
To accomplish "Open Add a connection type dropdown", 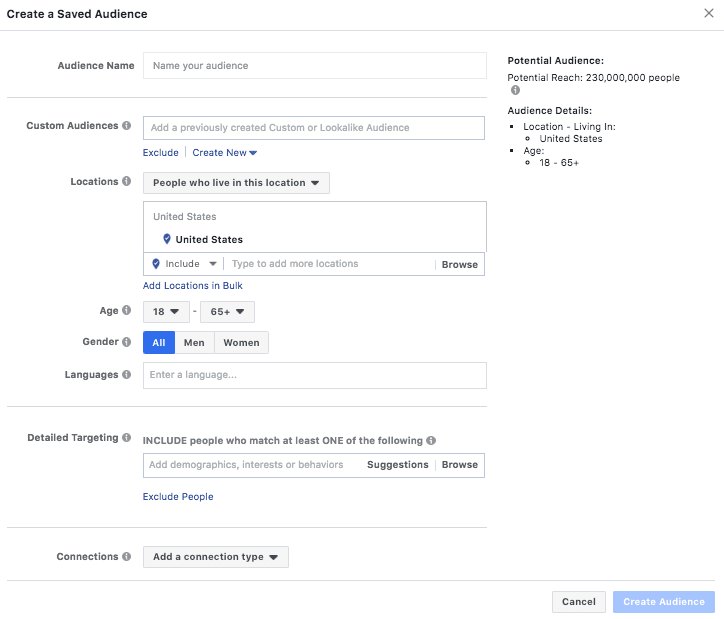I will pyautogui.click(x=216, y=557).
